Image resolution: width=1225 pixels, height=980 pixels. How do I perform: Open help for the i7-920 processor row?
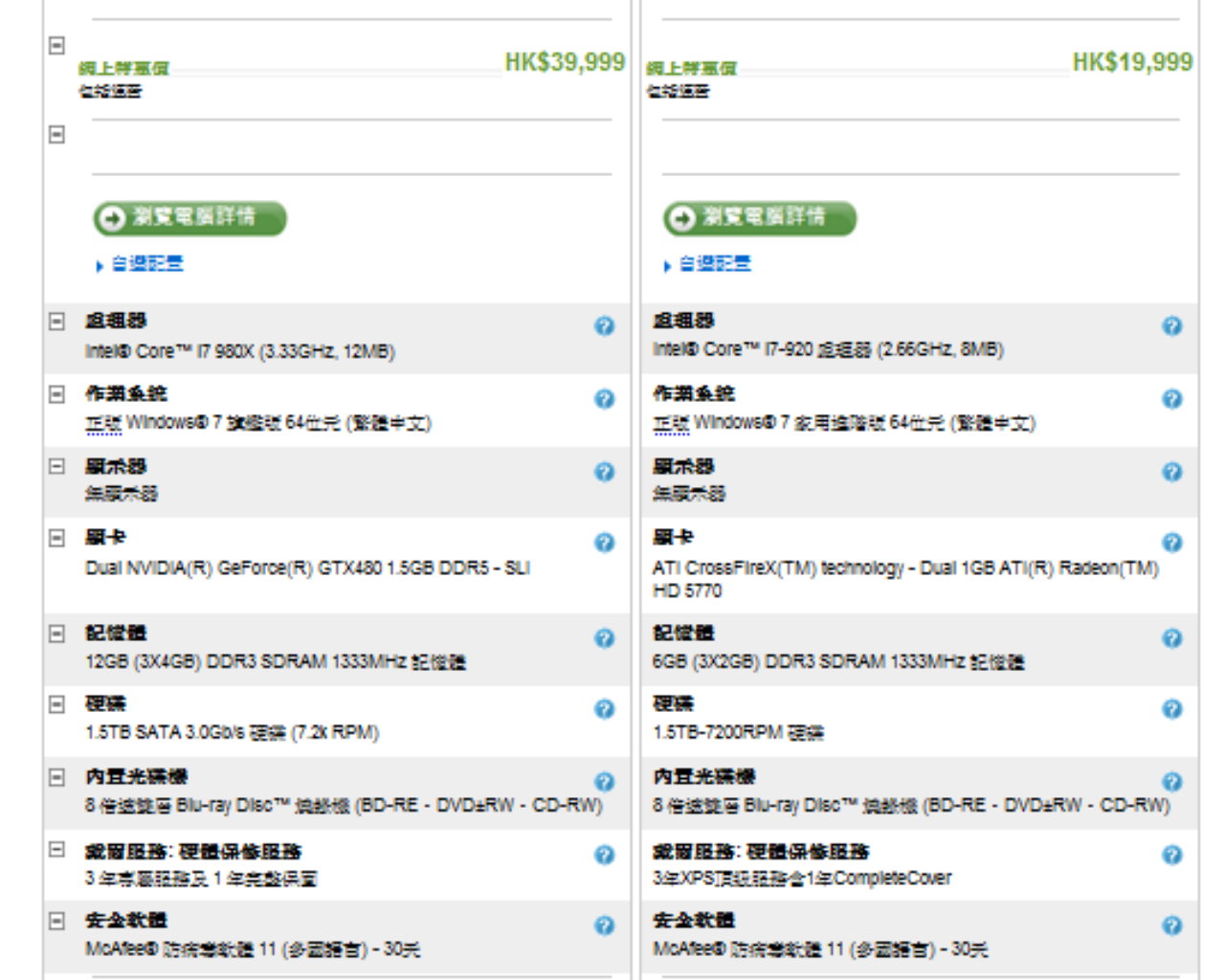[x=1171, y=326]
